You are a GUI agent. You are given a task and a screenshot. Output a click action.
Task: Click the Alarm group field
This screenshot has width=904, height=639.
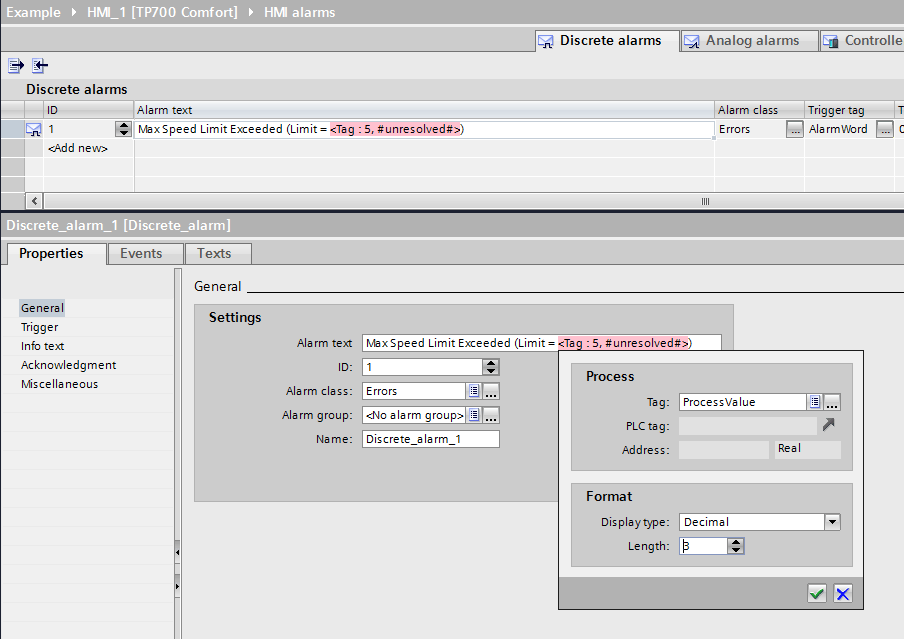[x=413, y=415]
